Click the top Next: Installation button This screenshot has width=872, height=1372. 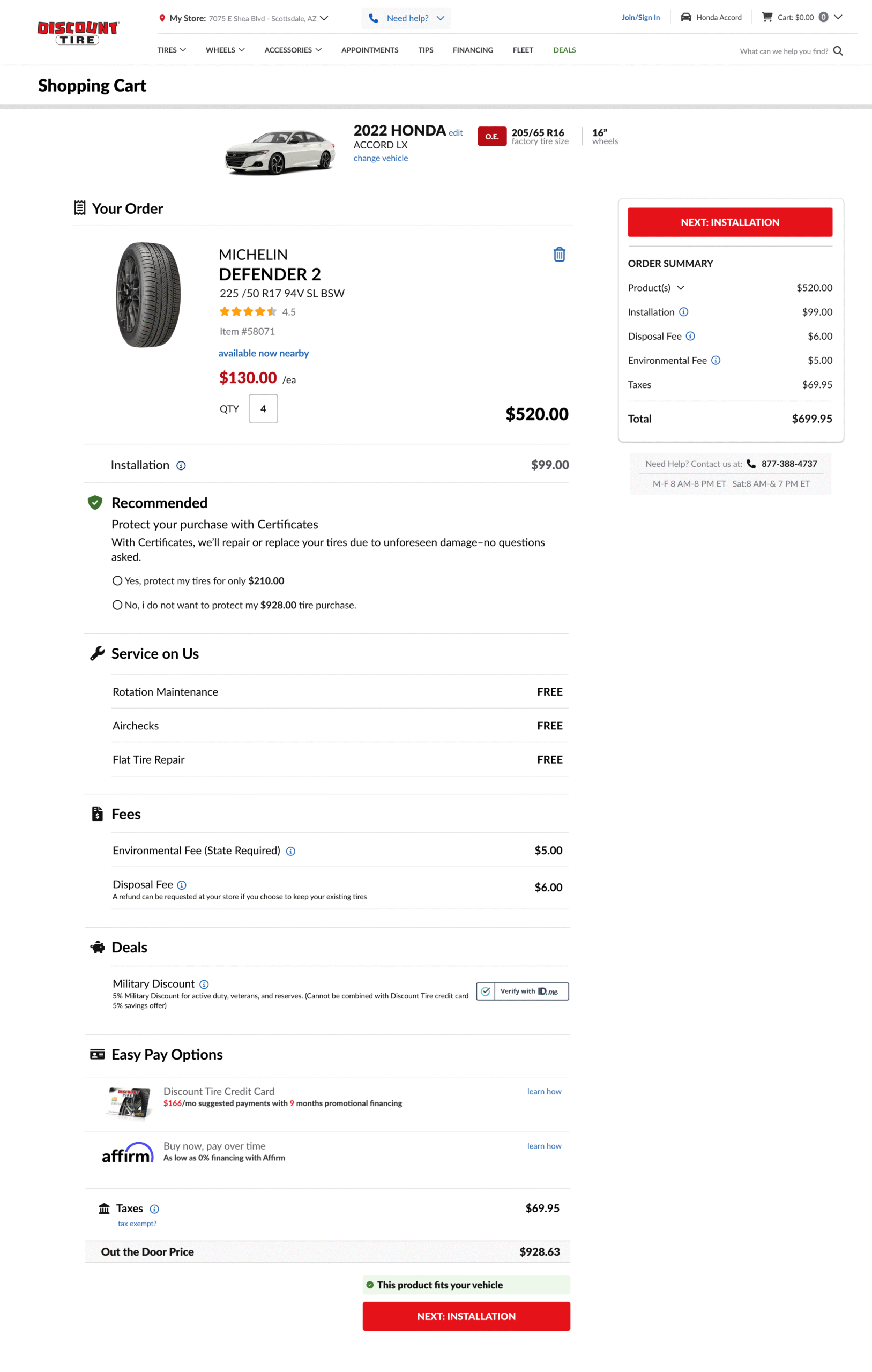729,222
